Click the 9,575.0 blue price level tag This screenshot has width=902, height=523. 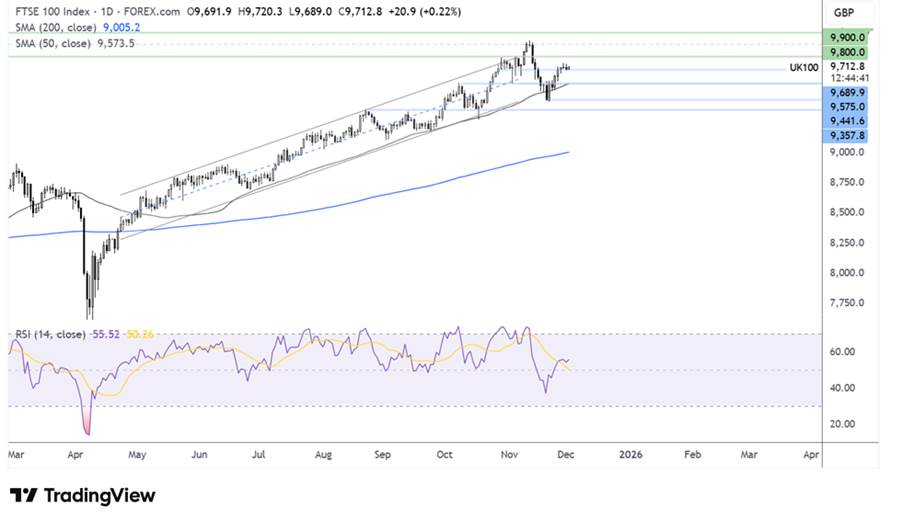(845, 106)
